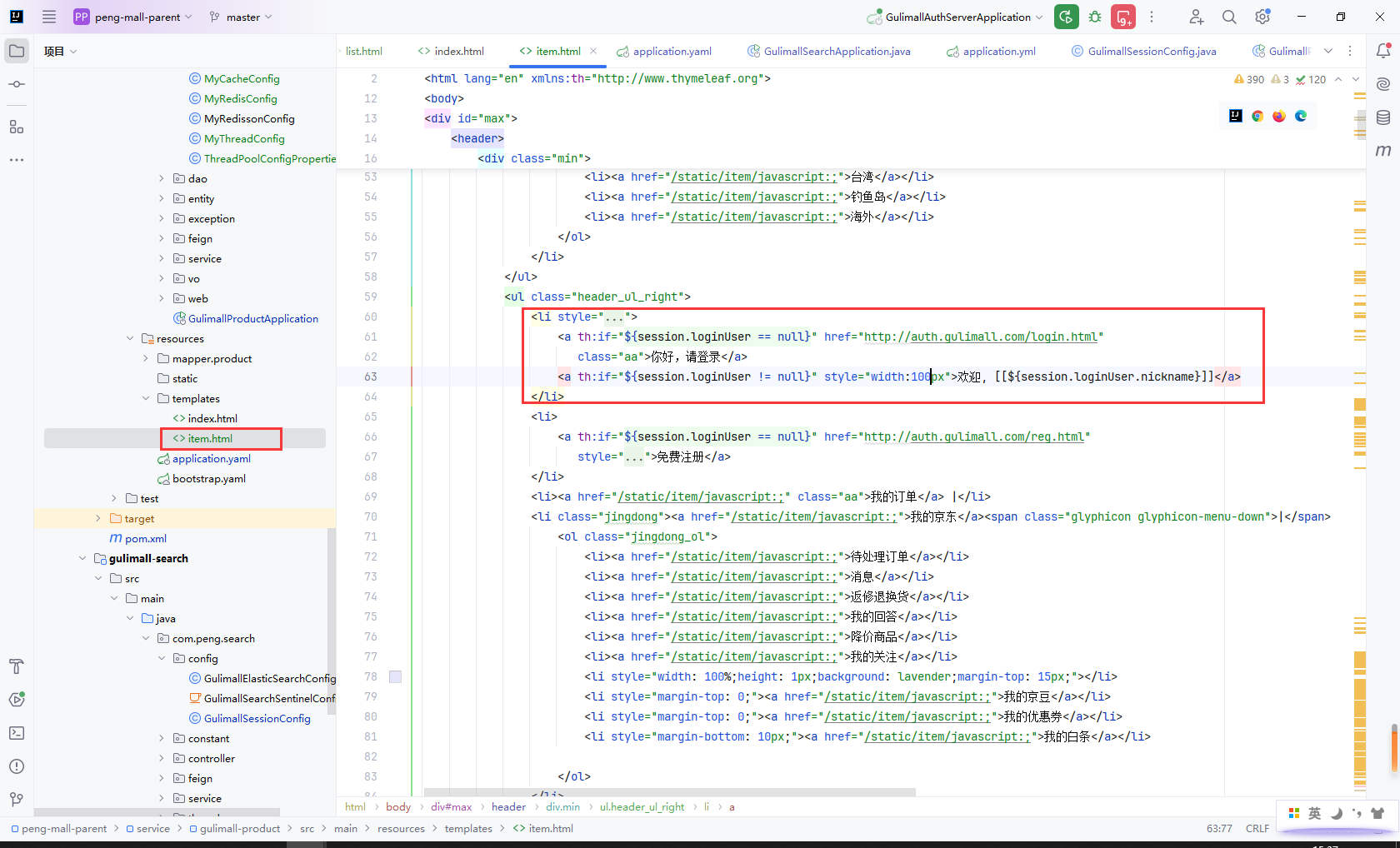Open the AI Assistant spiral icon
Image resolution: width=1400 pixels, height=848 pixels.
[1383, 84]
